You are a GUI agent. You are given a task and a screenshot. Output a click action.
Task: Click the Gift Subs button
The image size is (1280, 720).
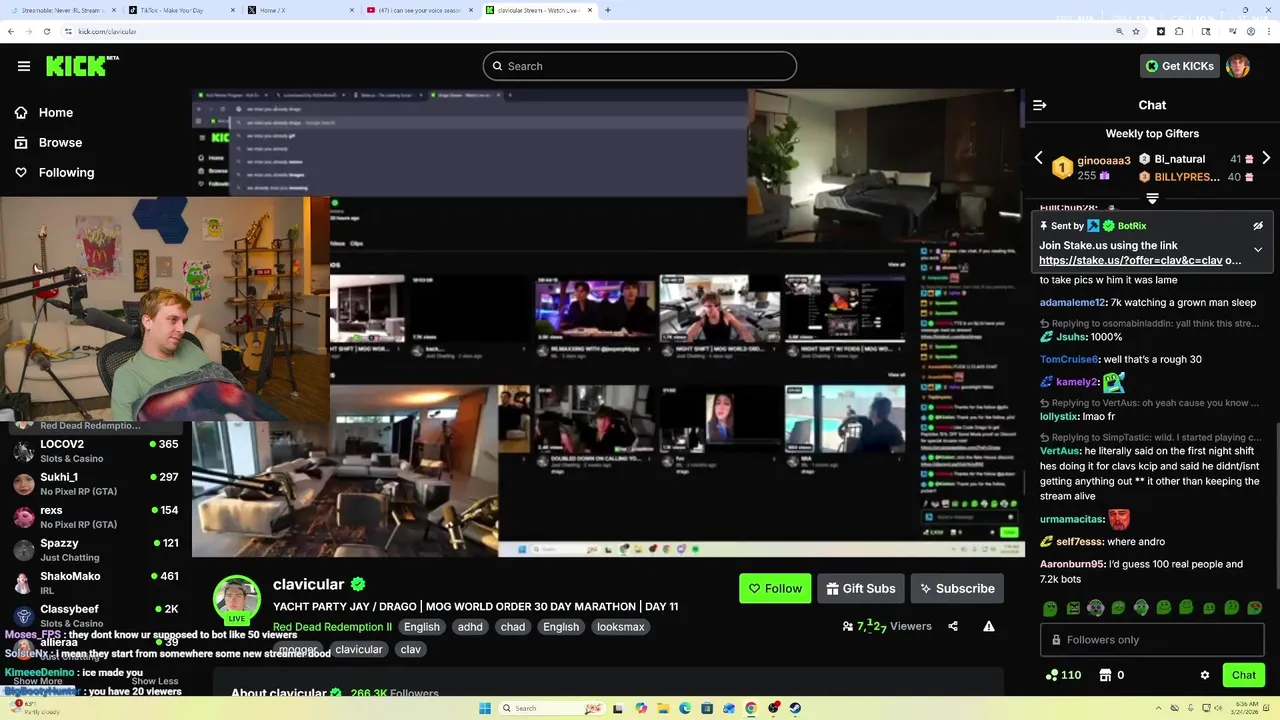[x=861, y=589]
